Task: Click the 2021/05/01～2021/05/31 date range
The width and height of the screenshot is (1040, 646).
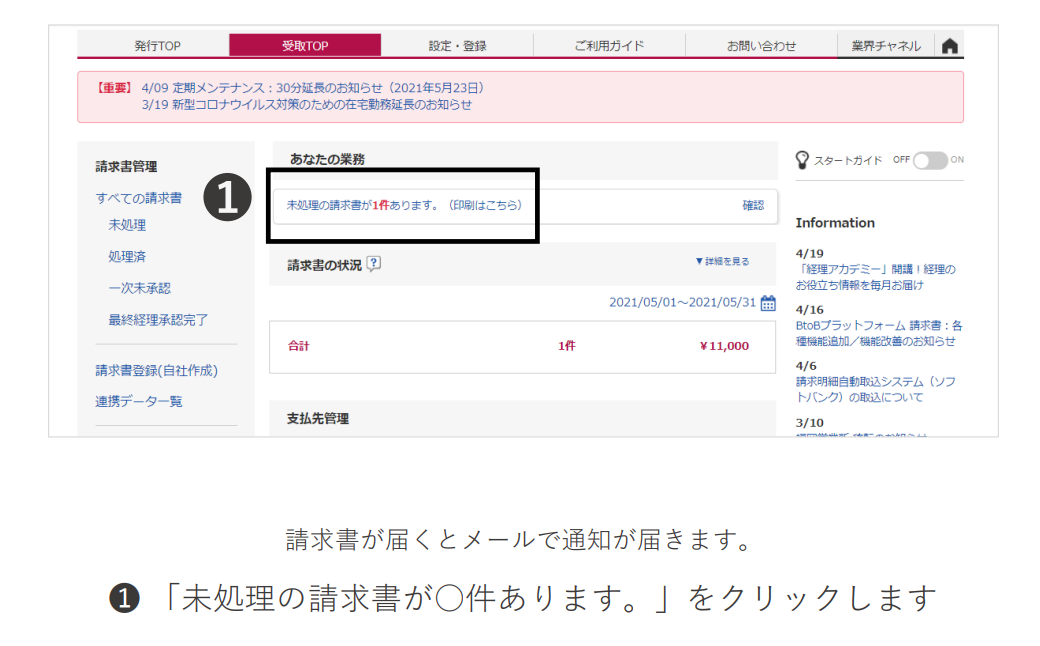Action: click(682, 303)
